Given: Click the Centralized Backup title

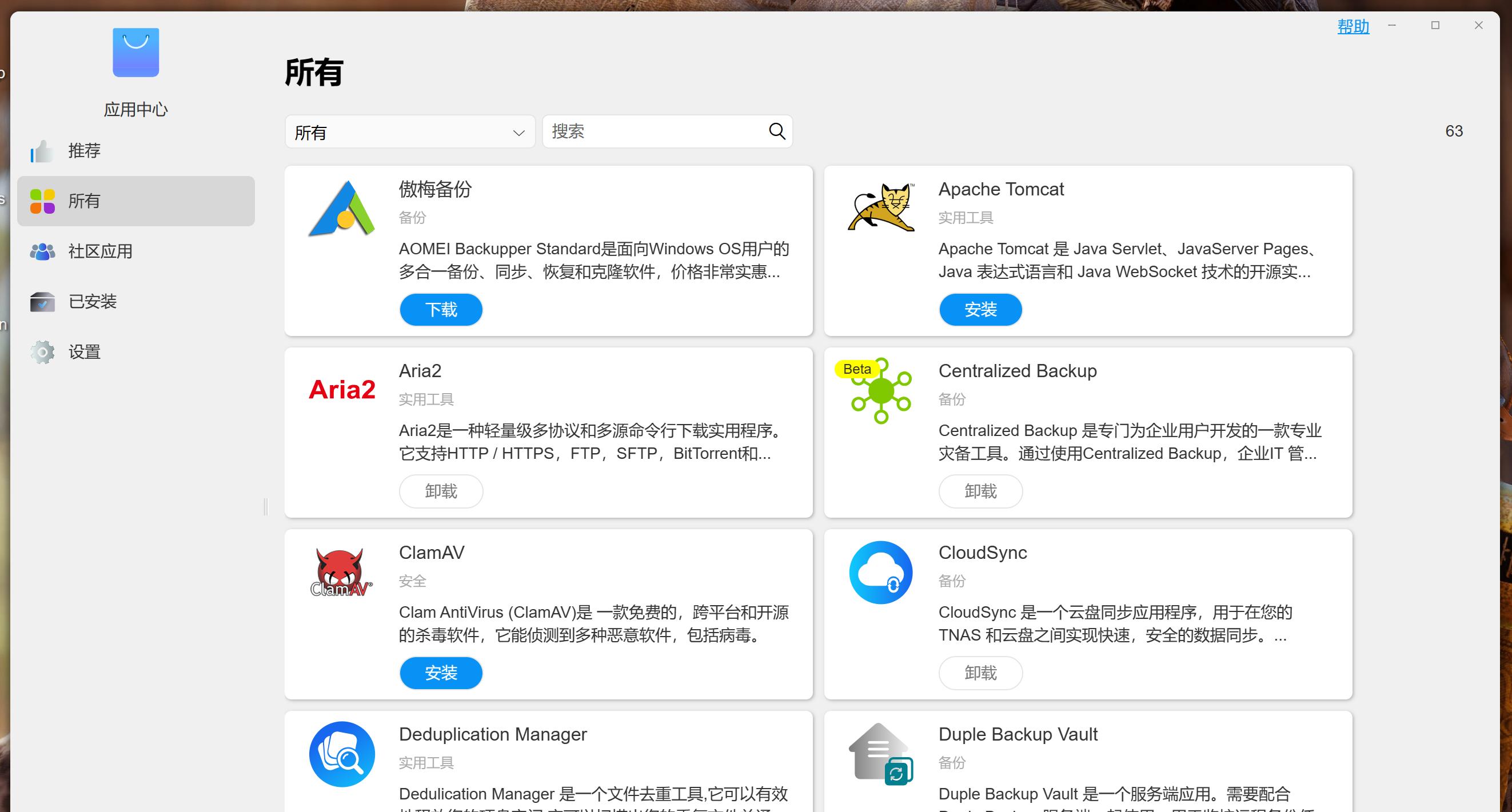Looking at the screenshot, I should tap(1017, 371).
